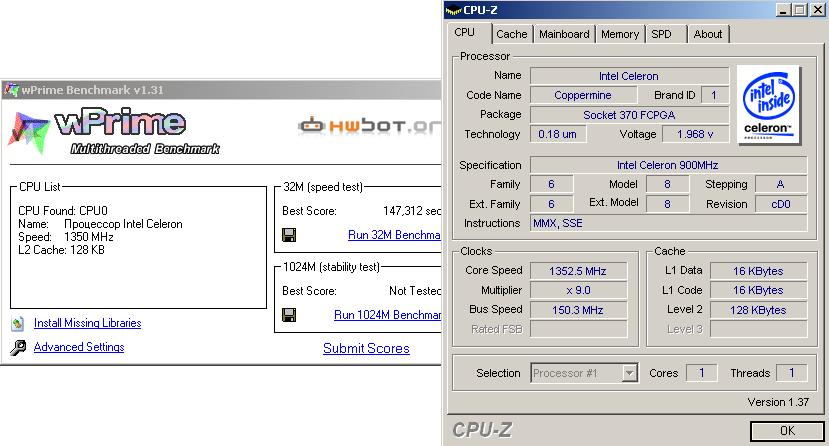
Task: Click the L1 Code 16 KBytes value
Action: pos(758,290)
